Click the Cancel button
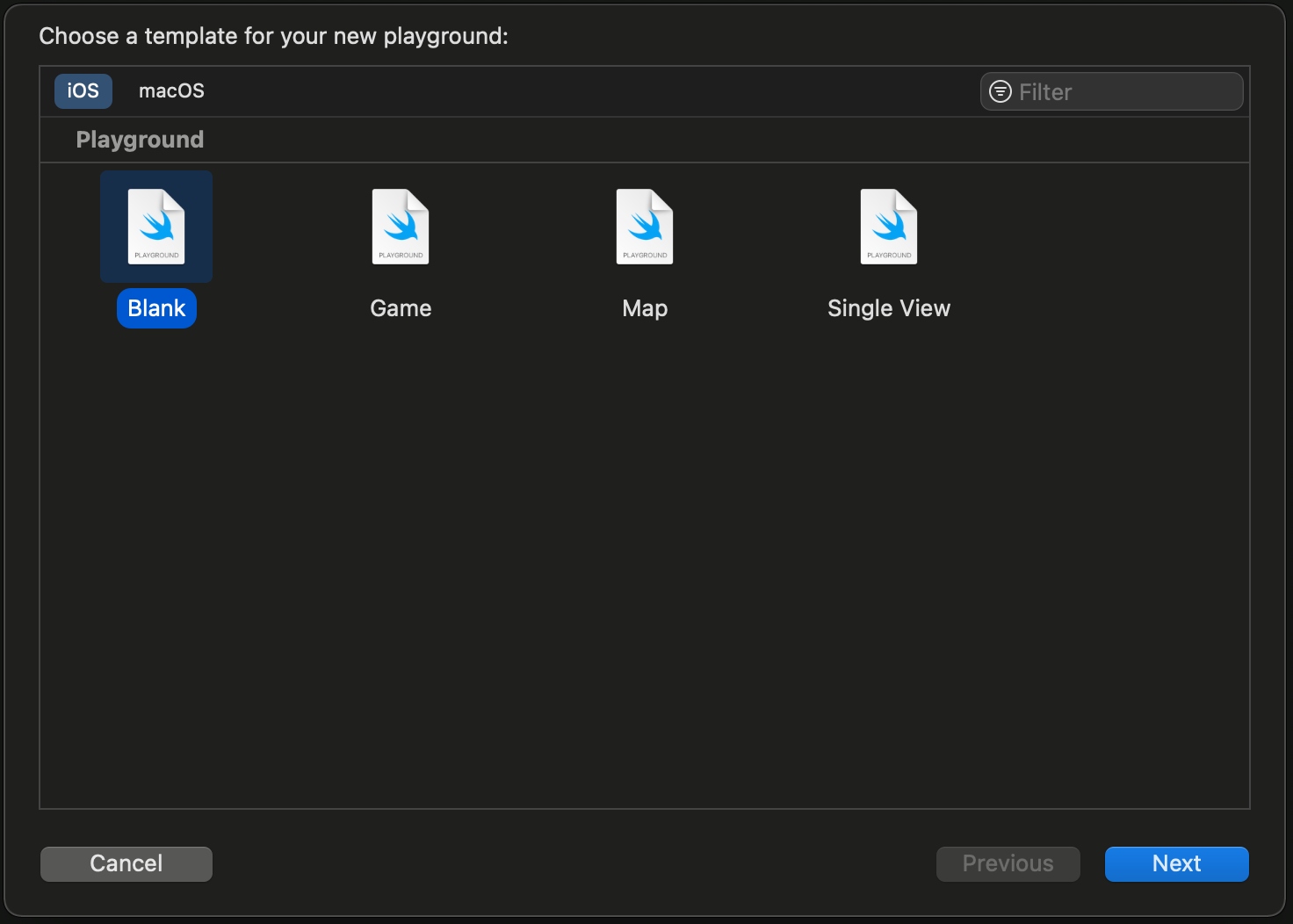The width and height of the screenshot is (1293, 924). coord(126,863)
